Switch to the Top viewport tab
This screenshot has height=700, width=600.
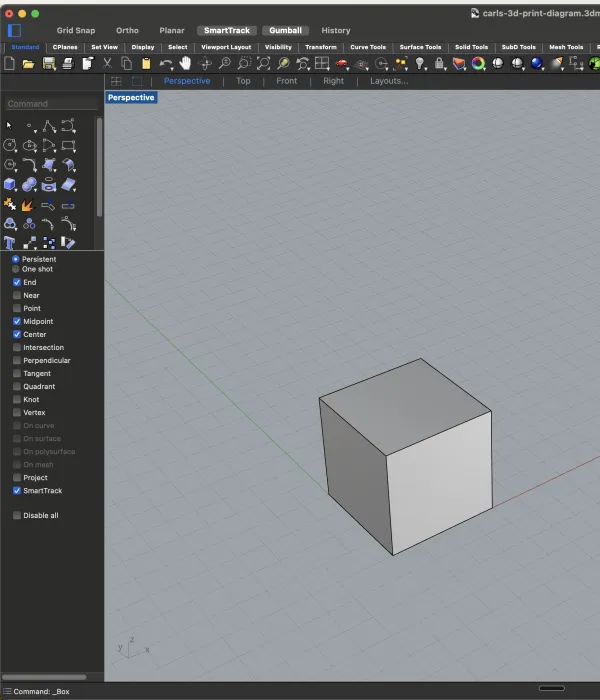tap(243, 81)
